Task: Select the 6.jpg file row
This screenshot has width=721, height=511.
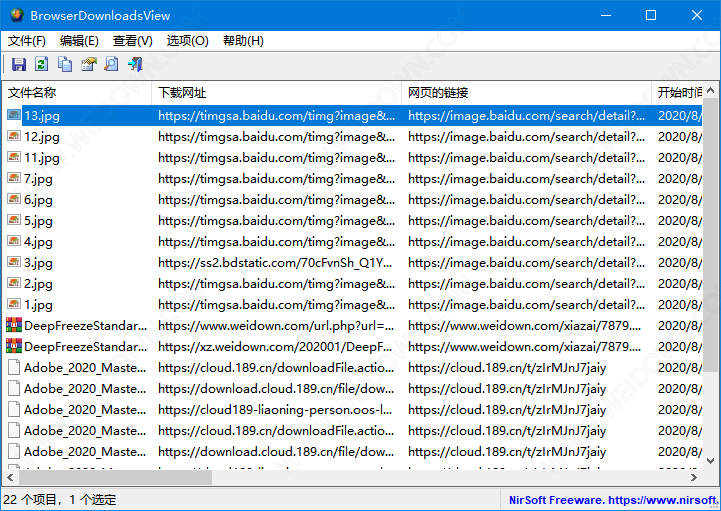Action: coord(353,200)
